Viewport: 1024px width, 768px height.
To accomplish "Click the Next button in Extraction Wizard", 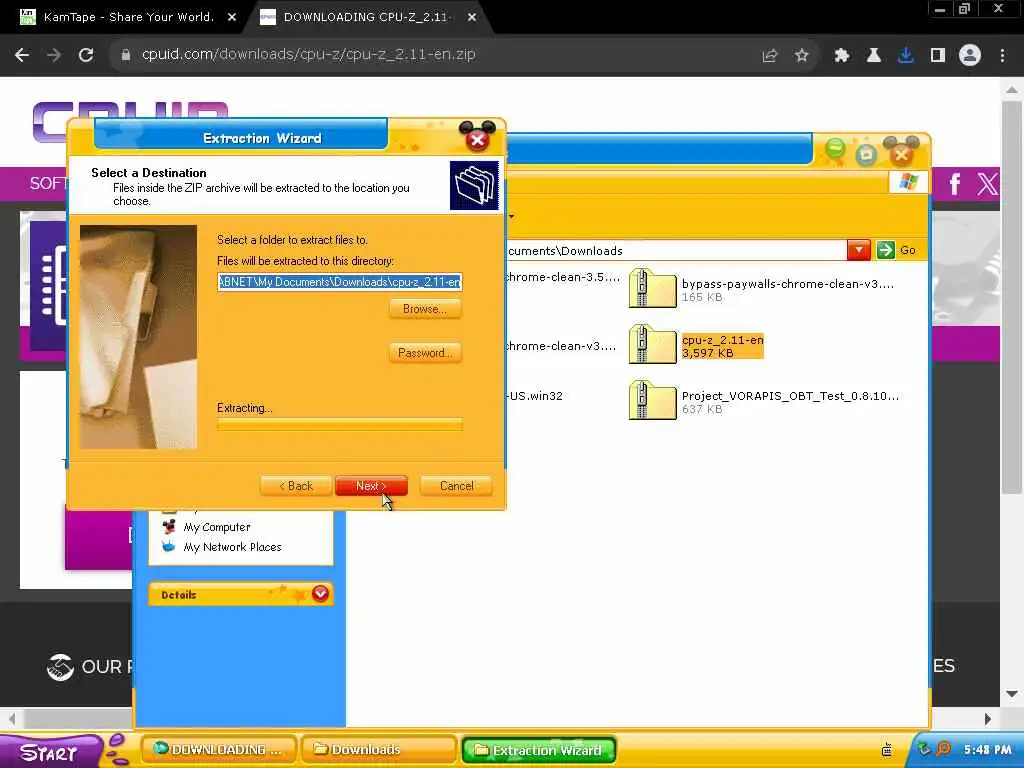I will [x=371, y=486].
